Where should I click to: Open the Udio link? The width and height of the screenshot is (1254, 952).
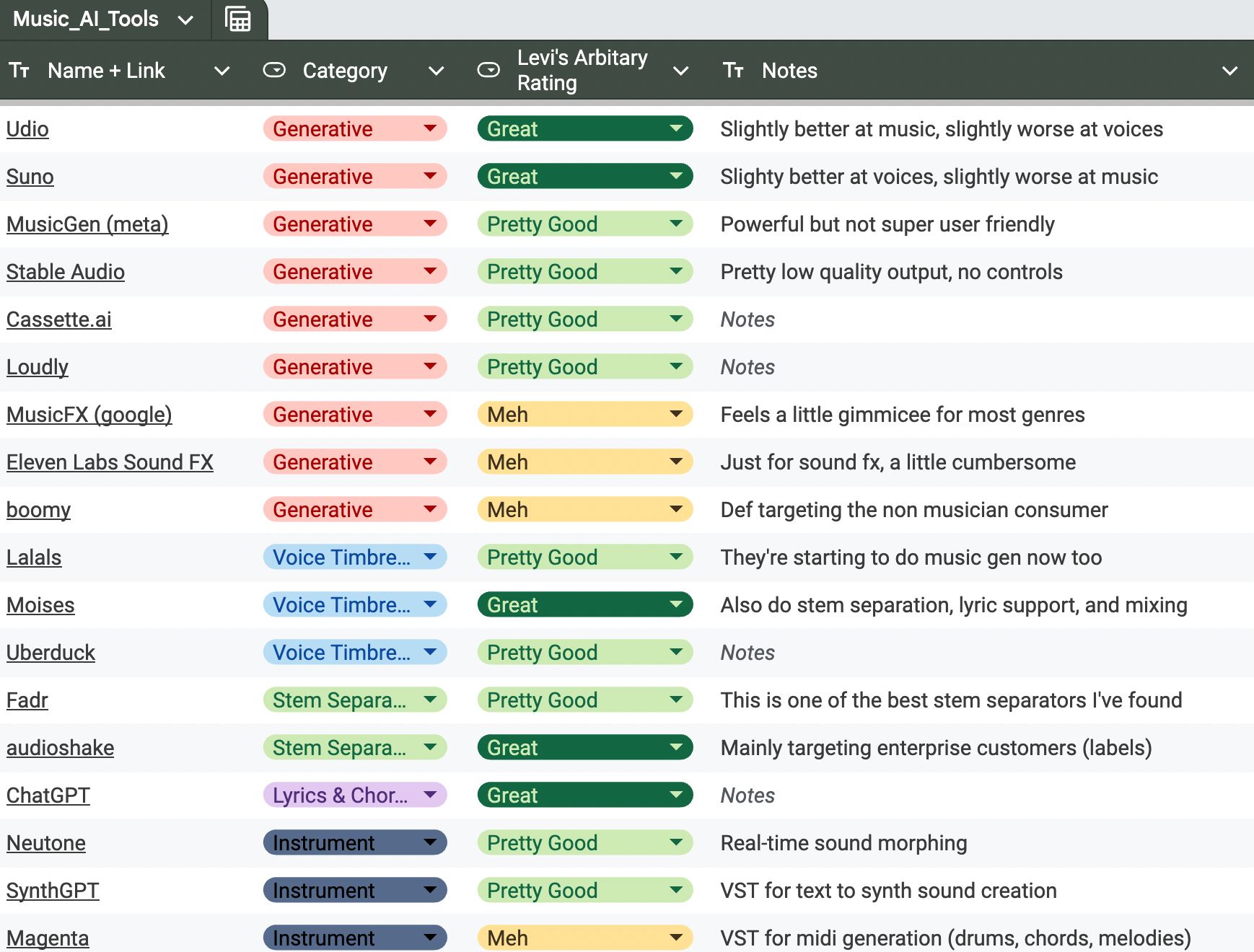(27, 129)
